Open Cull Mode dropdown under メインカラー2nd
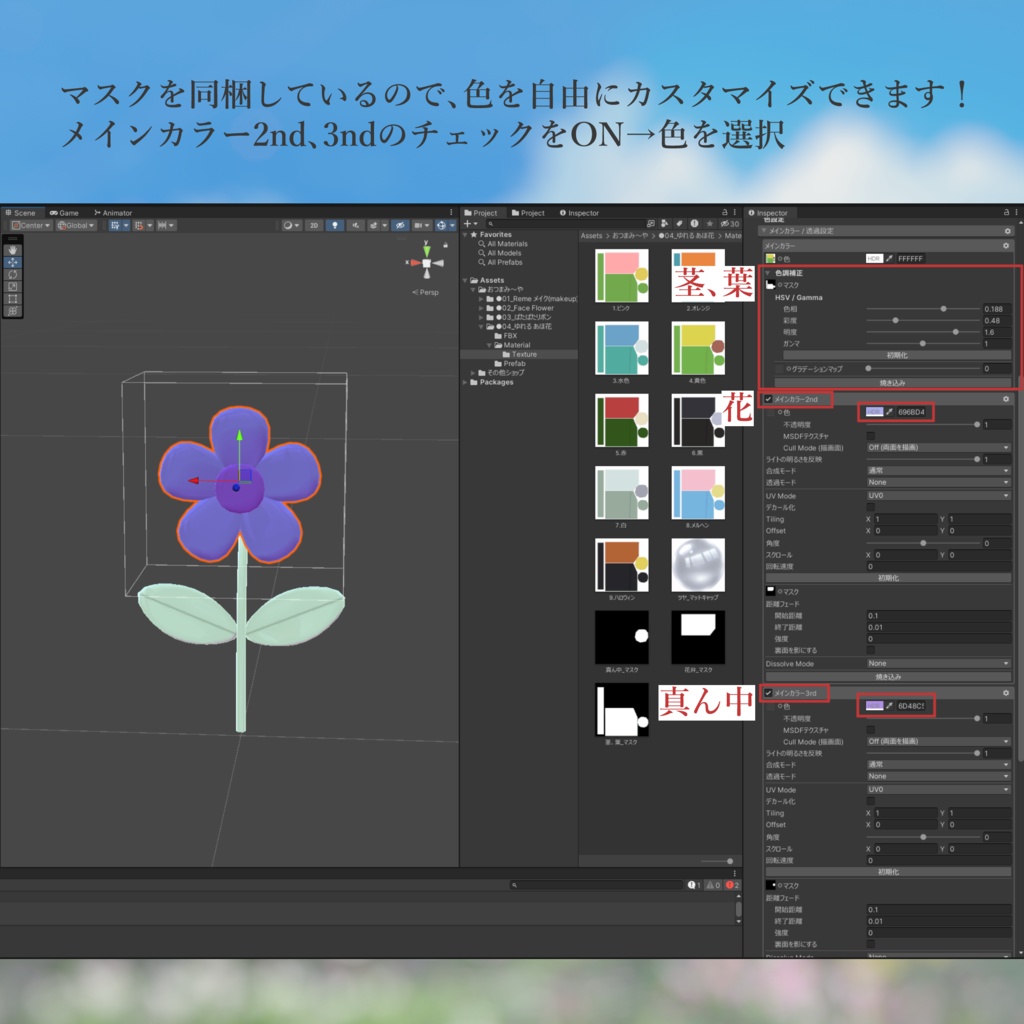The image size is (1024, 1024). pyautogui.click(x=938, y=447)
